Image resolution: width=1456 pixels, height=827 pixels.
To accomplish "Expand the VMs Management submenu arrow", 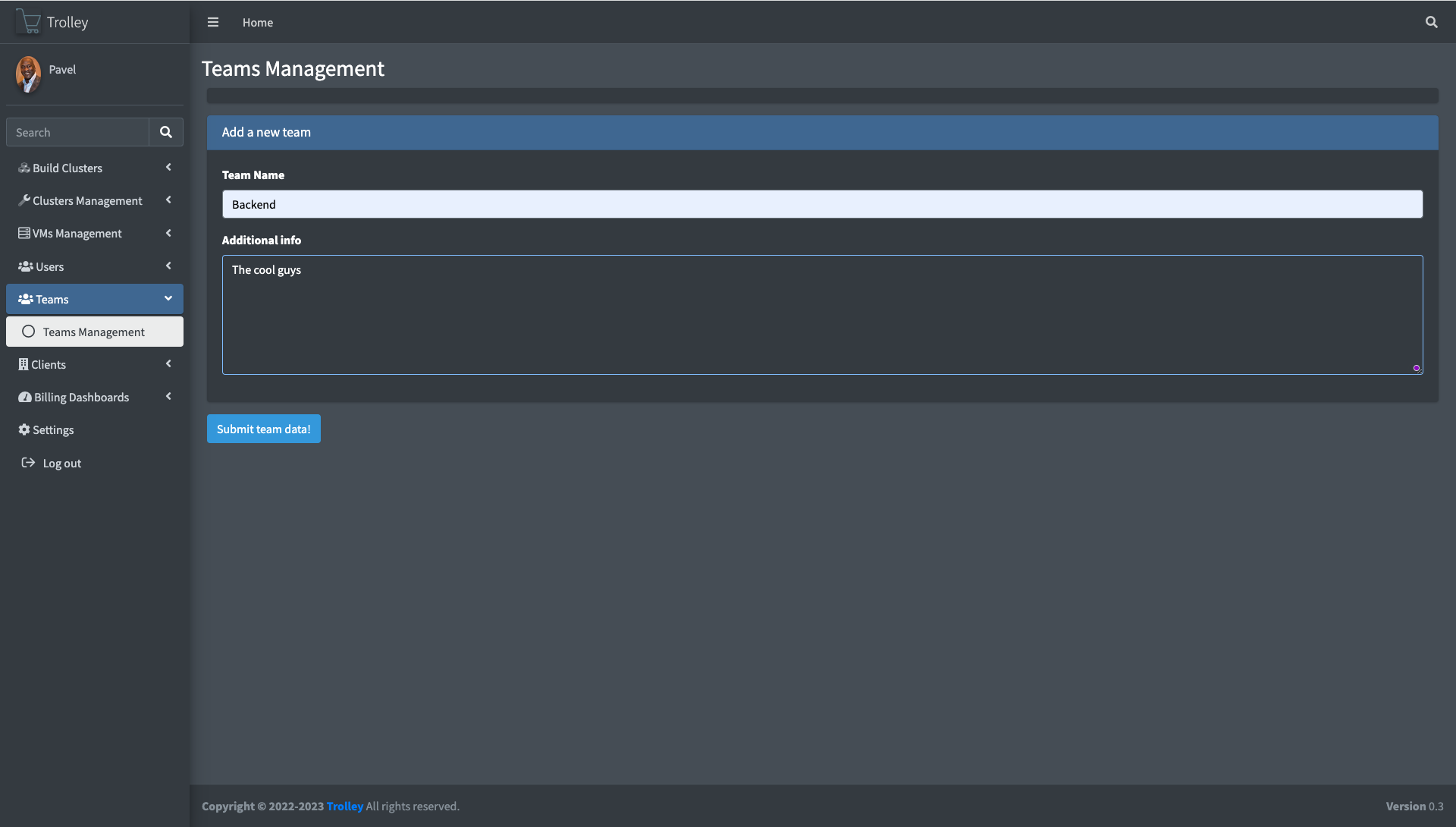I will [x=168, y=233].
